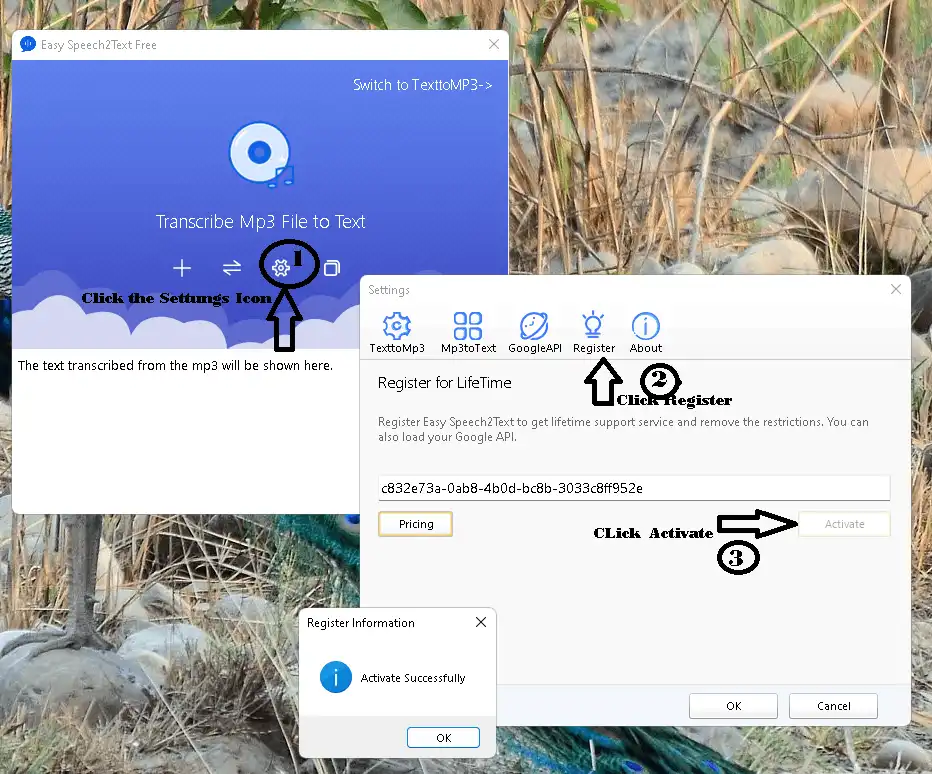Viewport: 932px width, 774px height.
Task: Click the transcribed text output area
Action: pyautogui.click(x=185, y=431)
